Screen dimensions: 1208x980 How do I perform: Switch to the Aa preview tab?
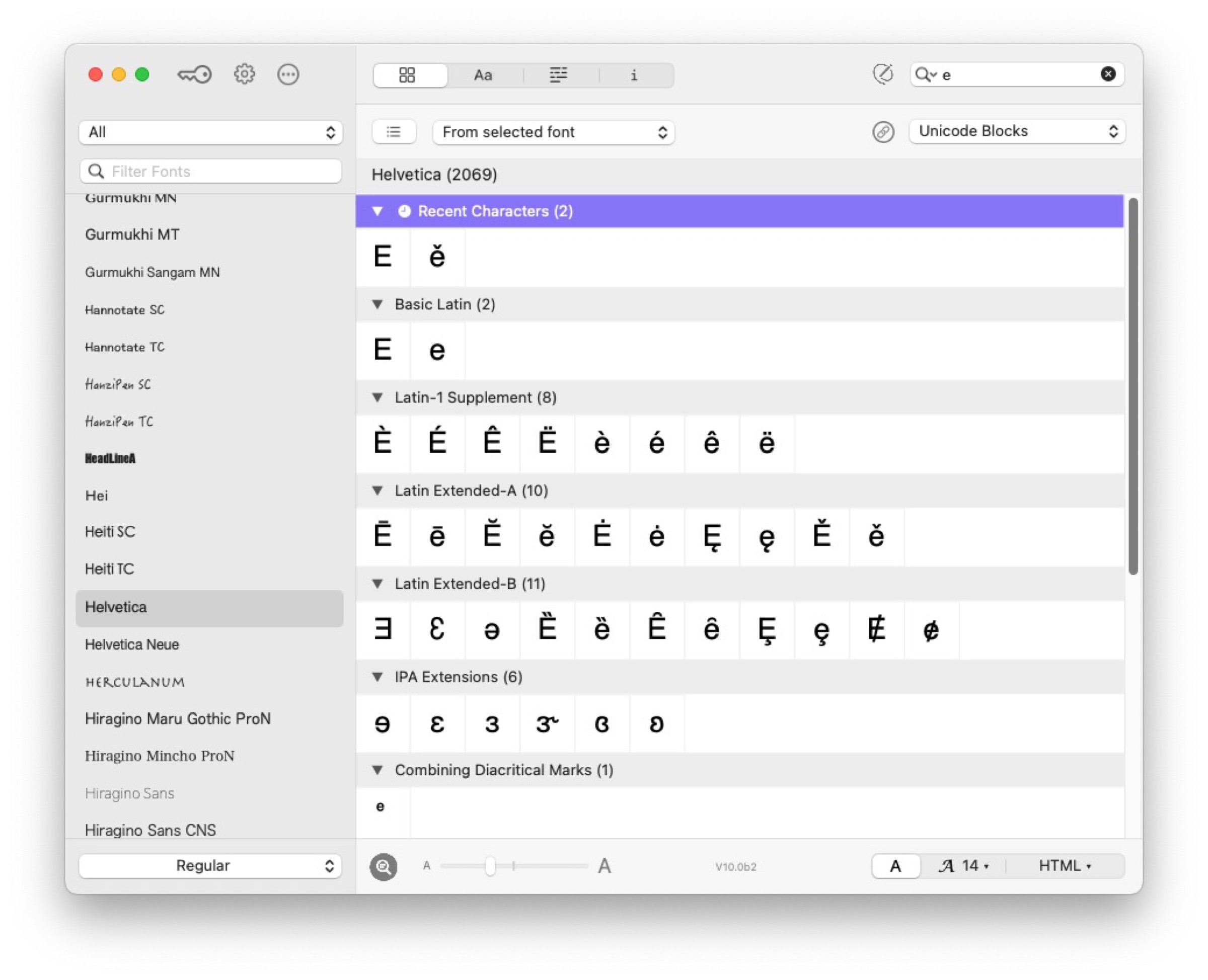[x=483, y=75]
